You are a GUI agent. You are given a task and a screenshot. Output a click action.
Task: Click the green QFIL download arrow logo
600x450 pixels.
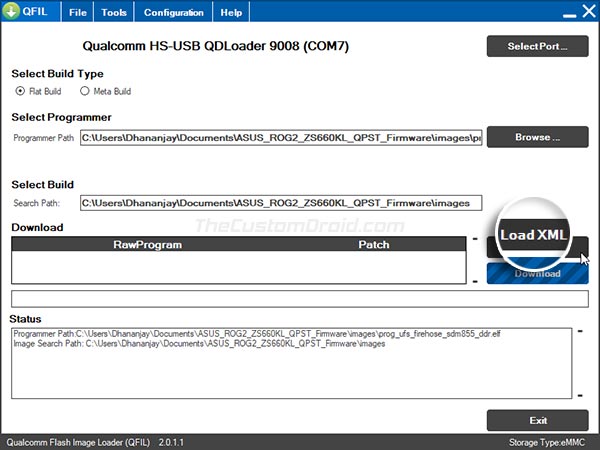[11, 11]
